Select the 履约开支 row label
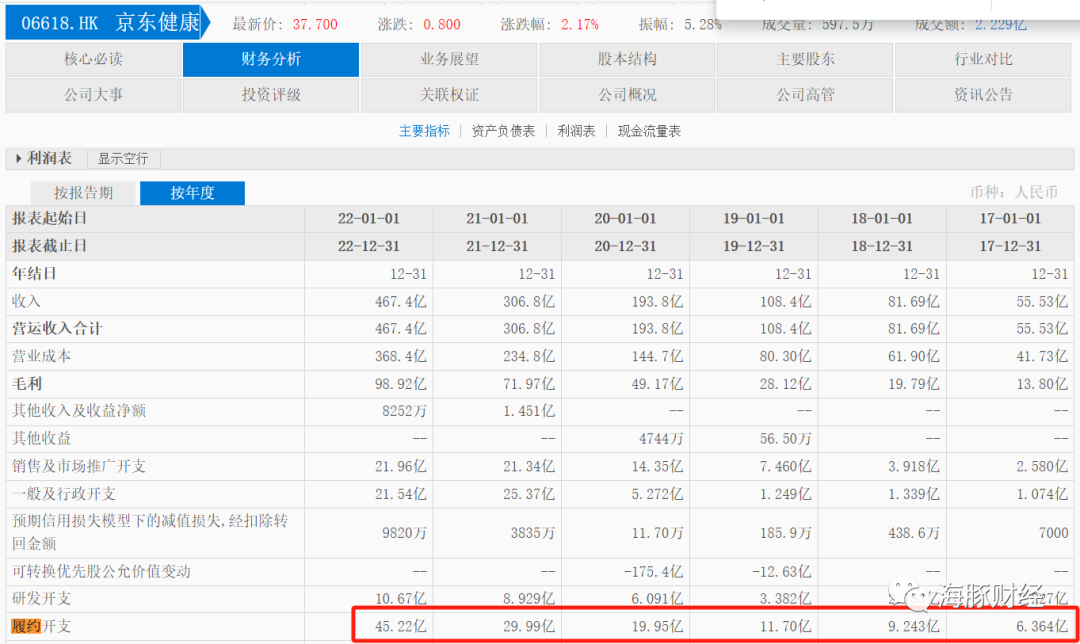1080x644 pixels. point(41,626)
